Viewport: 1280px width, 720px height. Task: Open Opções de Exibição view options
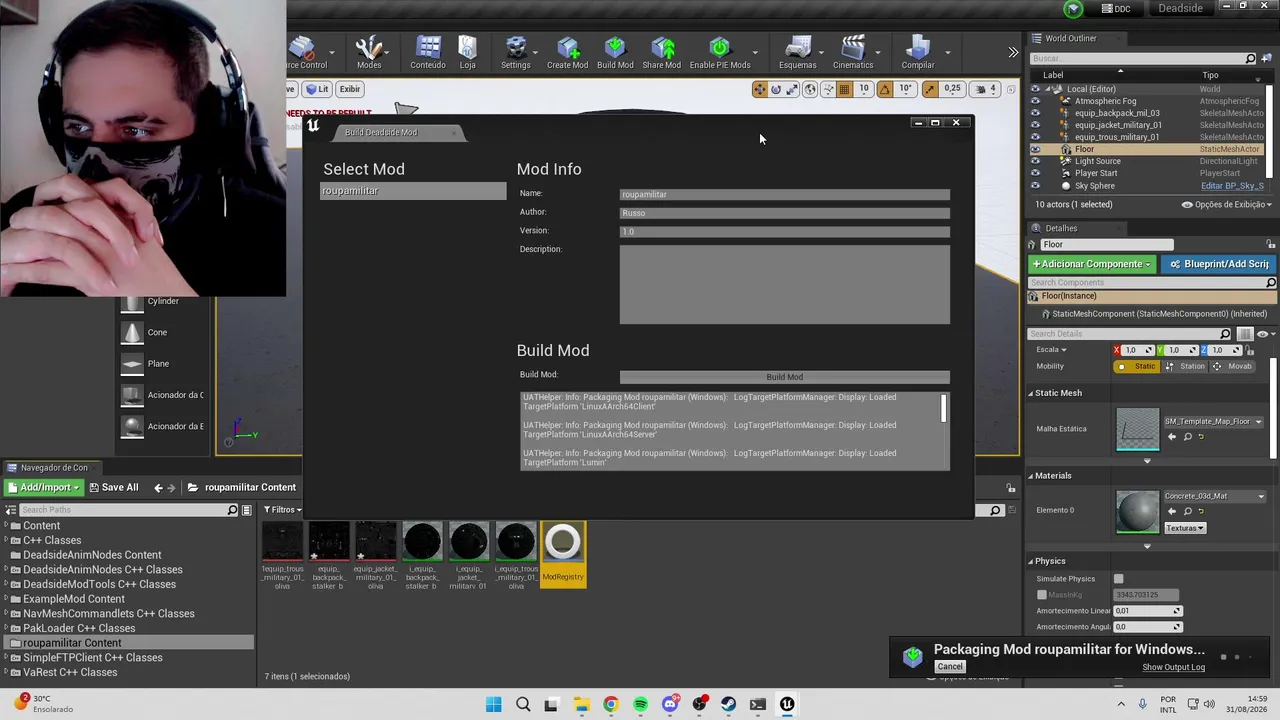pyautogui.click(x=1226, y=205)
